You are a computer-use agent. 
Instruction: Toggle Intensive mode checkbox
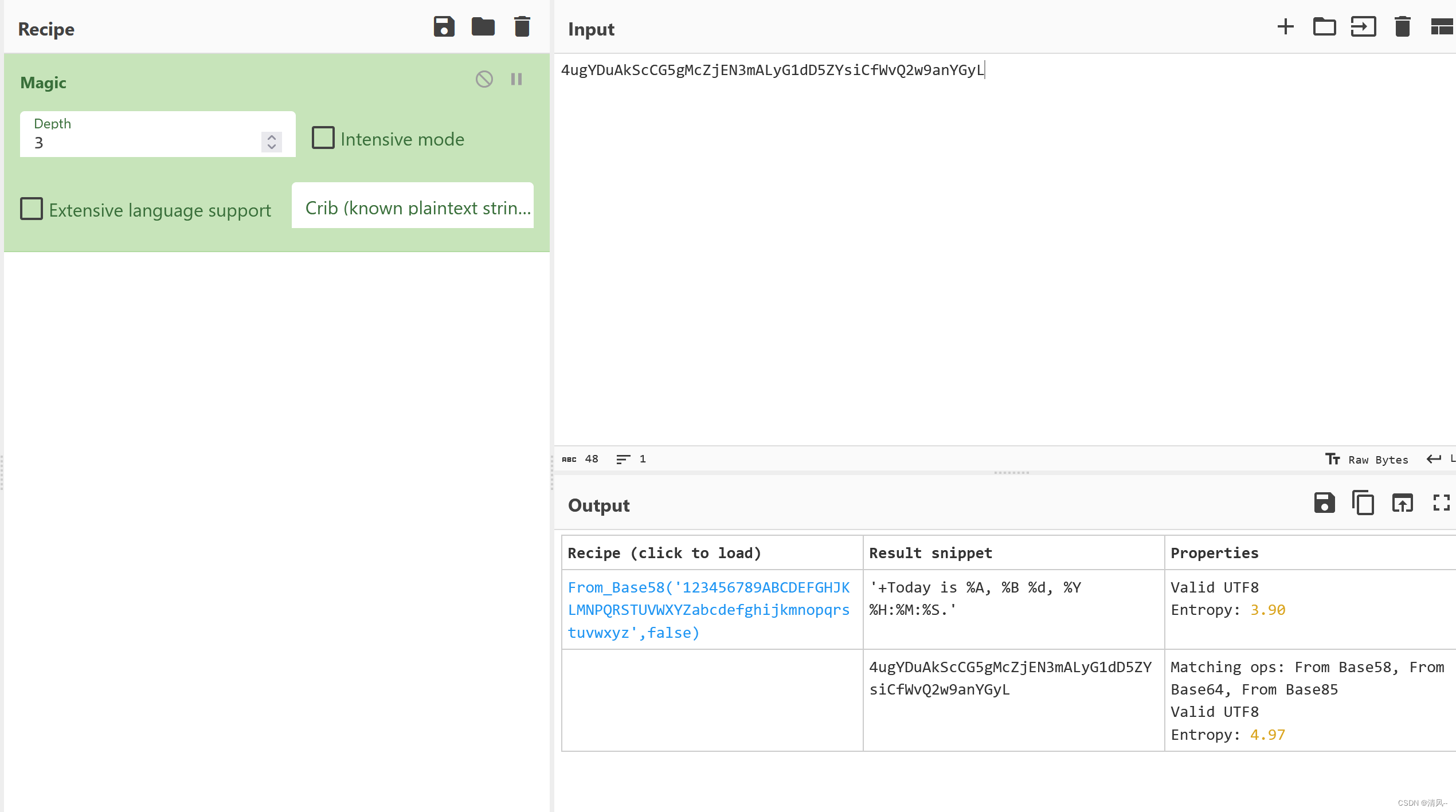pyautogui.click(x=323, y=138)
